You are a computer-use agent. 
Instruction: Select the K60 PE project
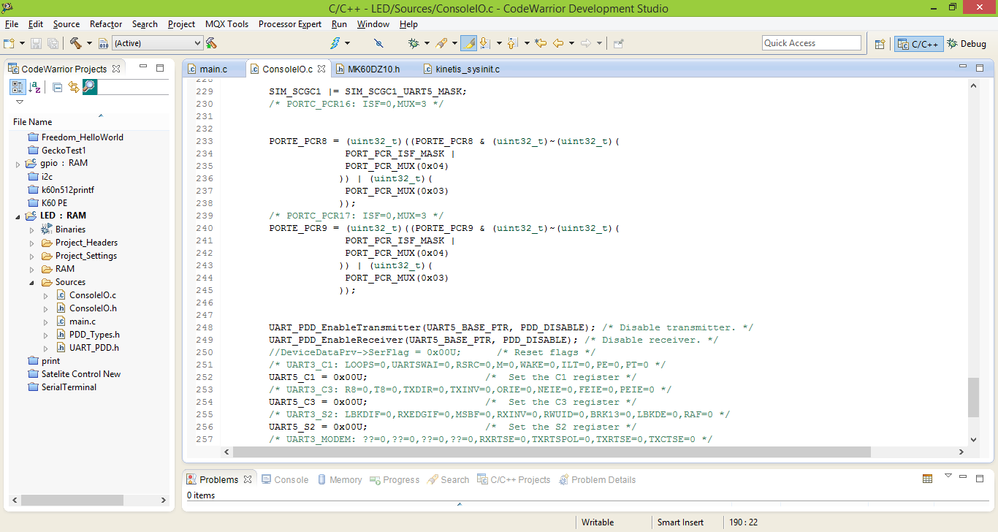[54, 202]
